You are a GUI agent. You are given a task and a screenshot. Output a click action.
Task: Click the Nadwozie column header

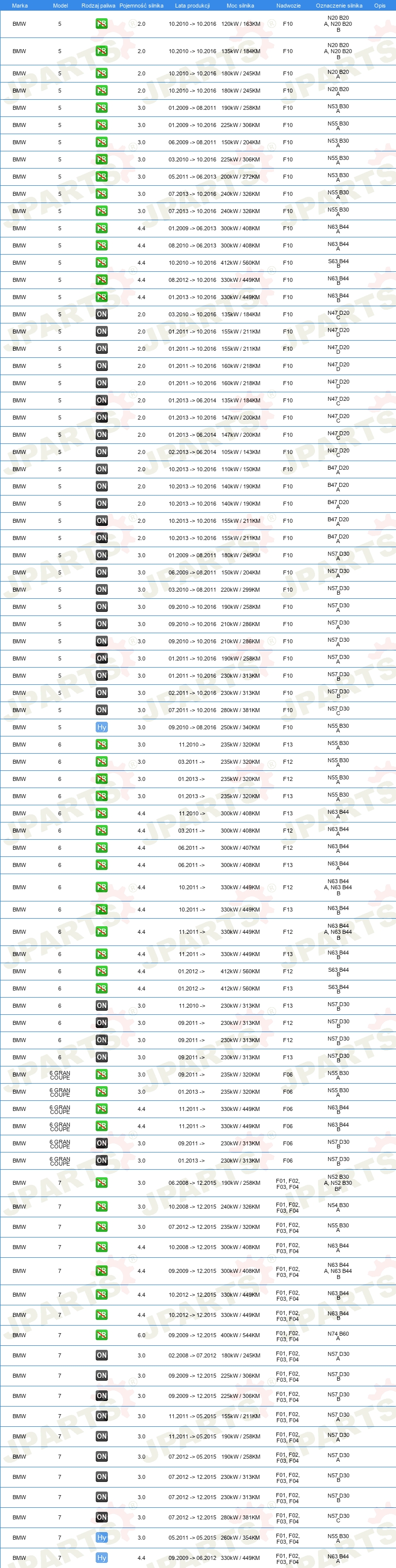pyautogui.click(x=288, y=6)
